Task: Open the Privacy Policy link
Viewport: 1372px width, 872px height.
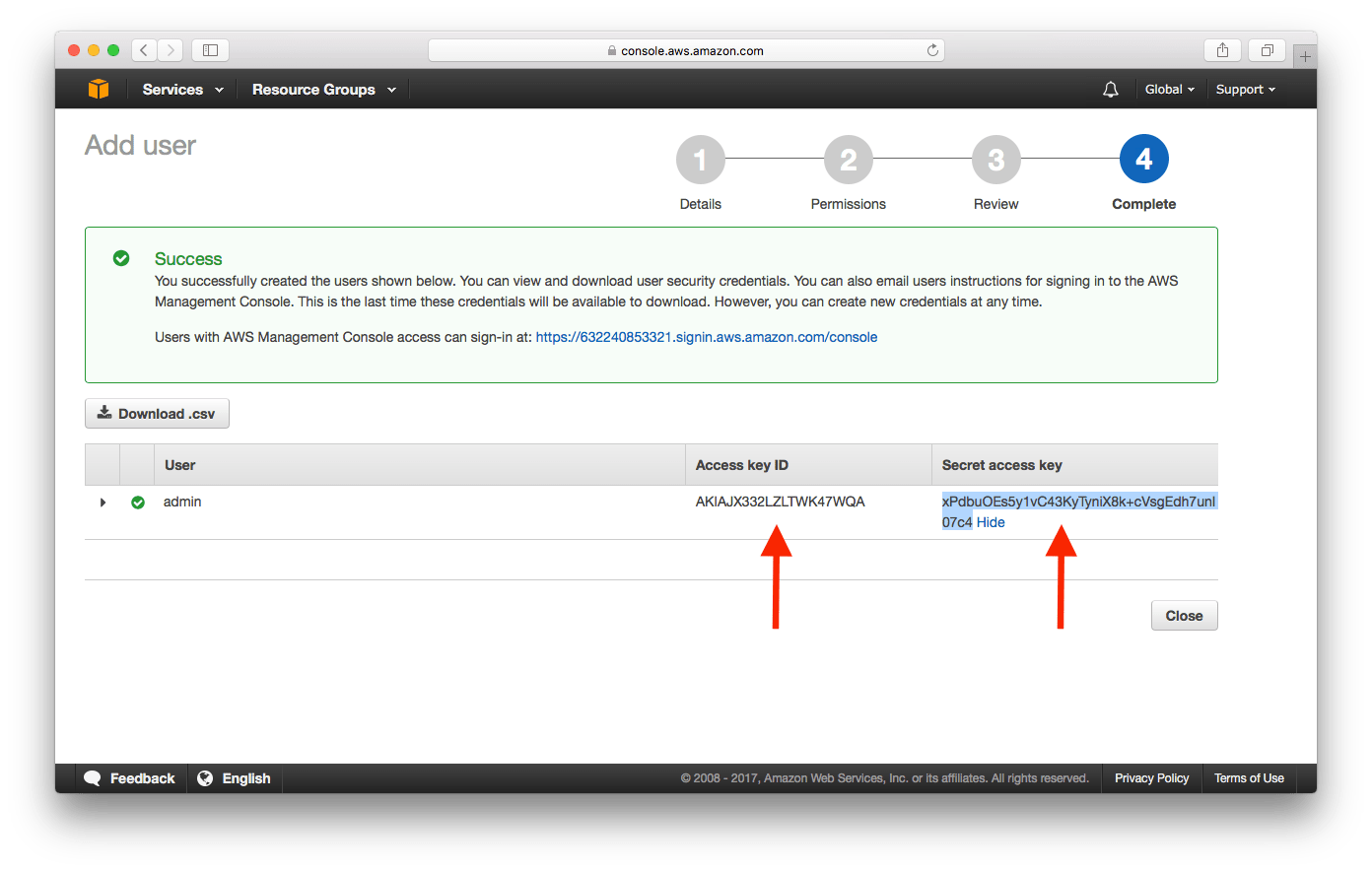Action: [x=1152, y=778]
